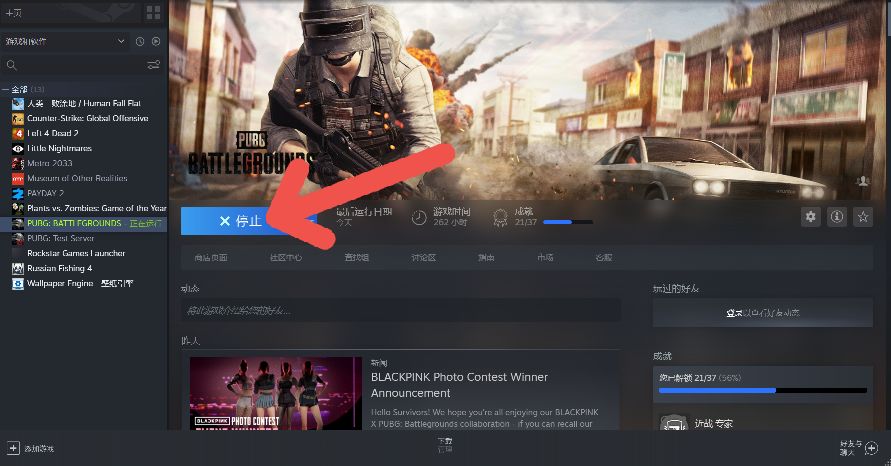Switch library to grid view icon
This screenshot has width=891, height=466.
tap(153, 13)
